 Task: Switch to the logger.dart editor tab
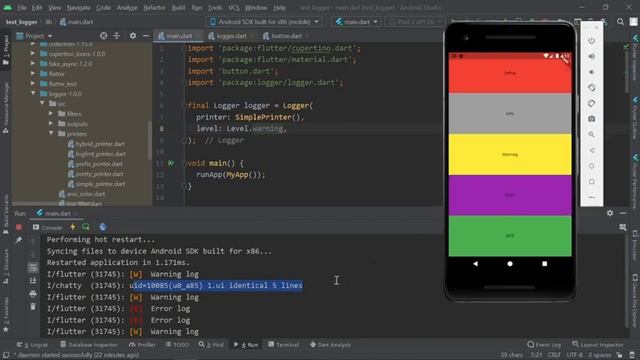point(231,36)
